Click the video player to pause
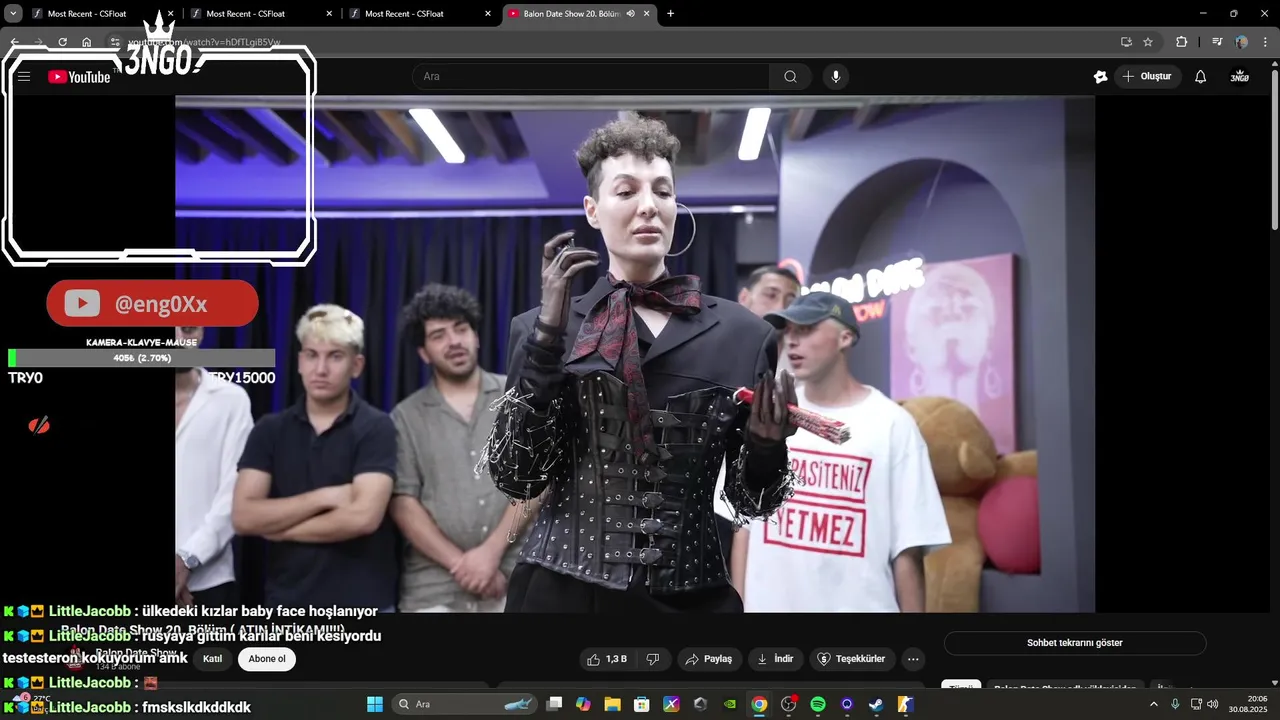This screenshot has height=720, width=1280. tap(635, 354)
